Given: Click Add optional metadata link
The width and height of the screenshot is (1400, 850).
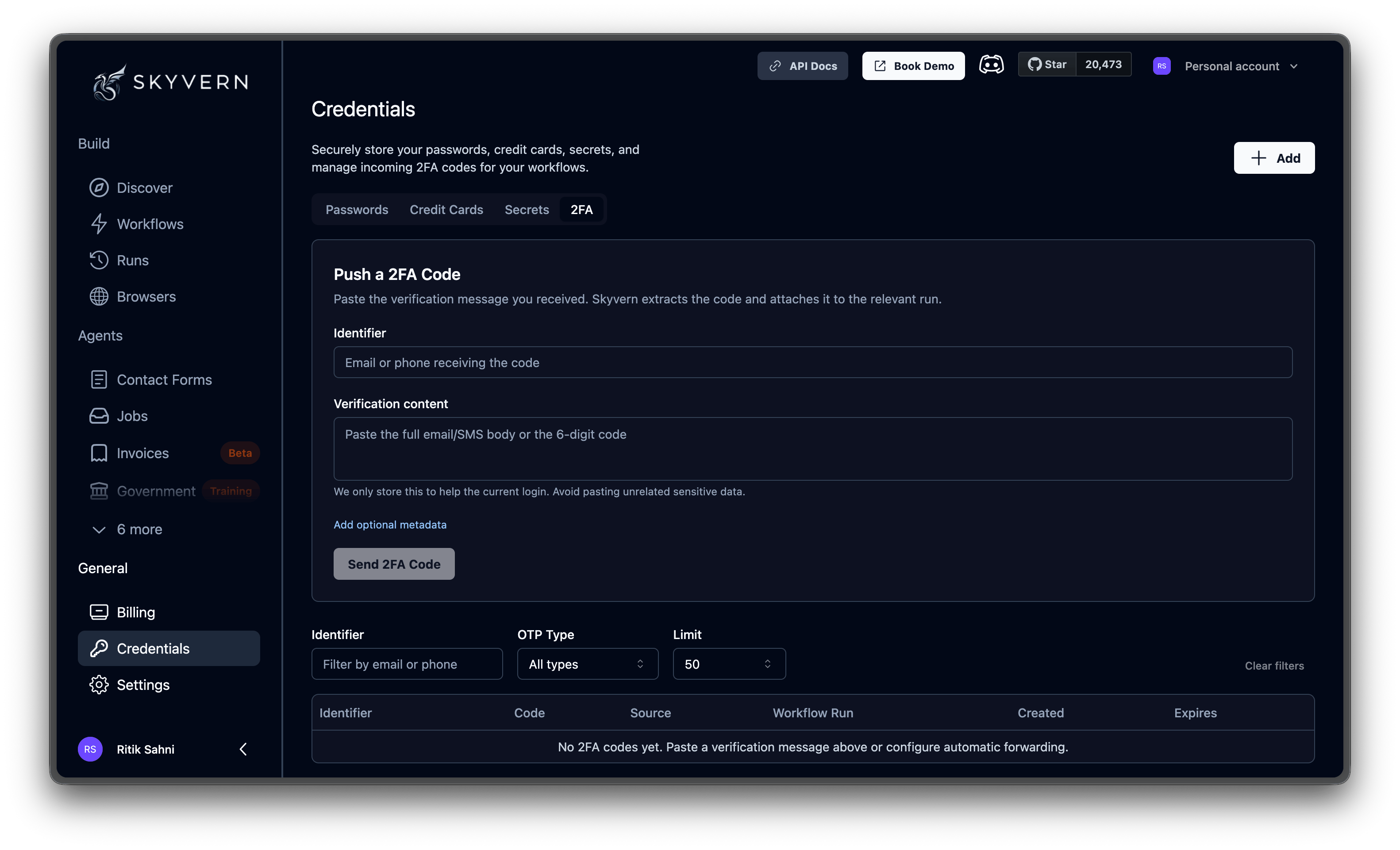Looking at the screenshot, I should pos(390,525).
